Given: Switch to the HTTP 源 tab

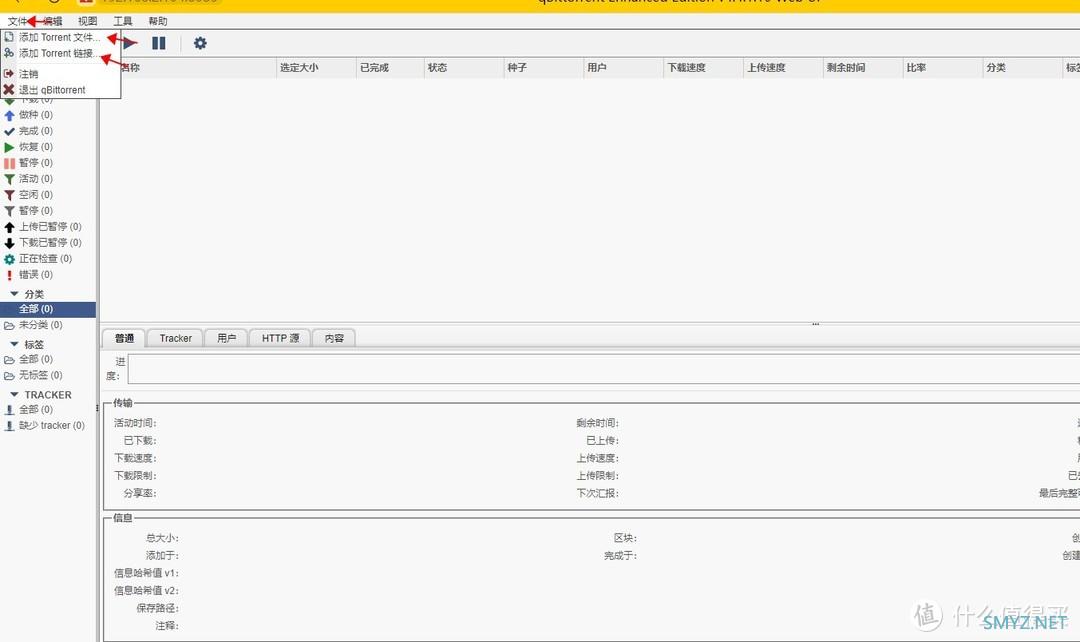Looking at the screenshot, I should pos(280,338).
